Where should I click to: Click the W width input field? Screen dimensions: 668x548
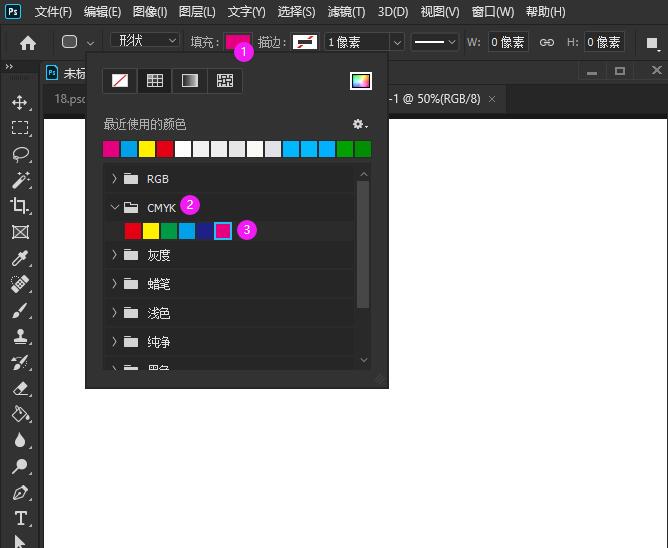pos(508,42)
